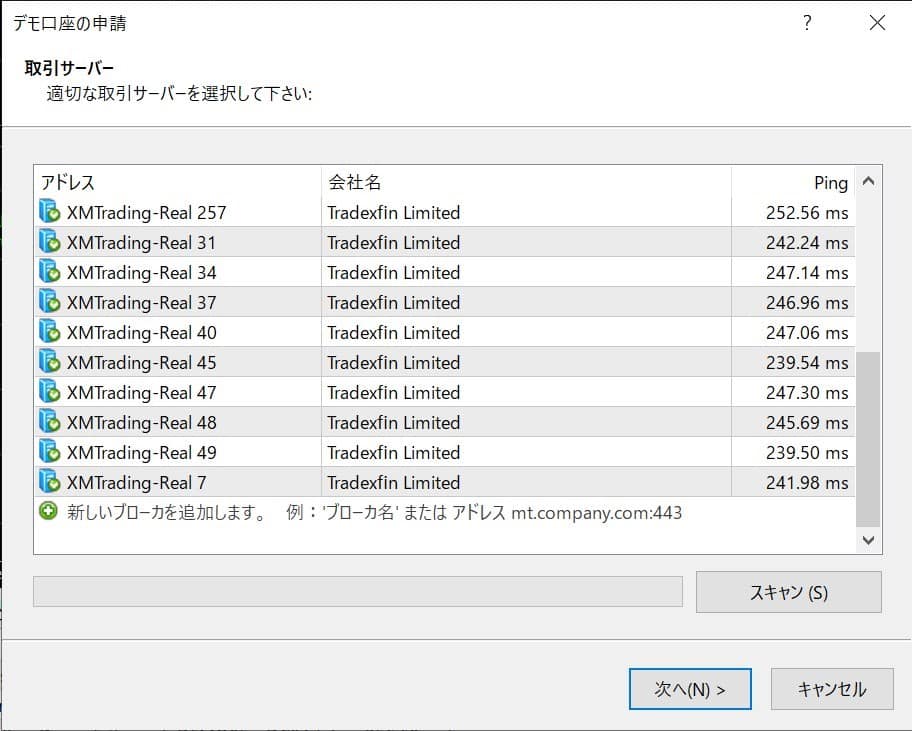Select XMTrading-Real 45 server name
This screenshot has width=912, height=731.
141,363
